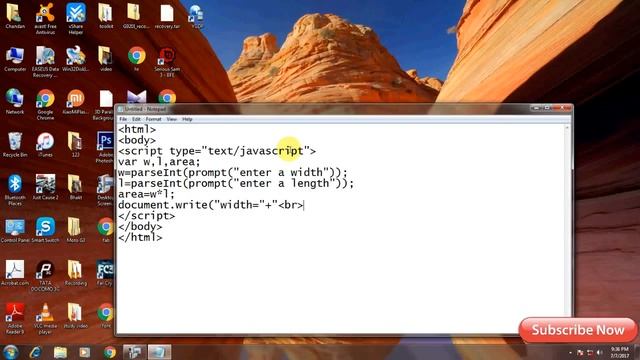This screenshot has width=640, height=360.
Task: Click the volume icon in system tray
Action: pyautogui.click(x=600, y=353)
